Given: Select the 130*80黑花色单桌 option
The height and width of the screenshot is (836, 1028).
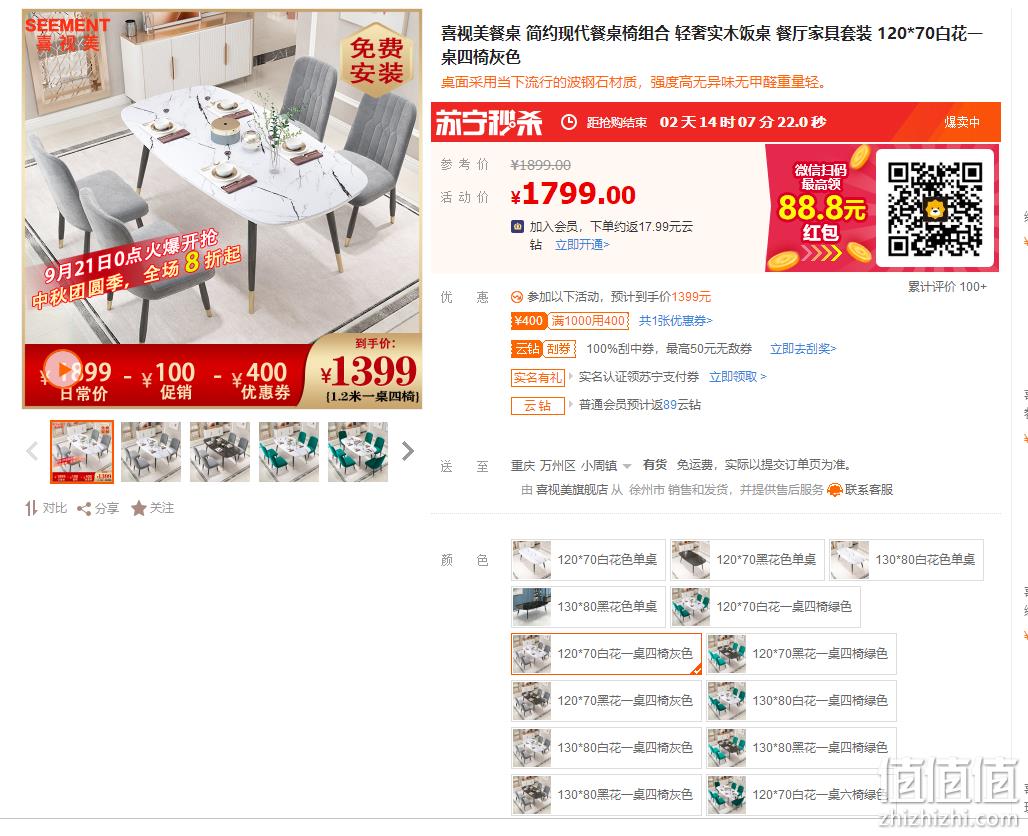Looking at the screenshot, I should pos(588,607).
